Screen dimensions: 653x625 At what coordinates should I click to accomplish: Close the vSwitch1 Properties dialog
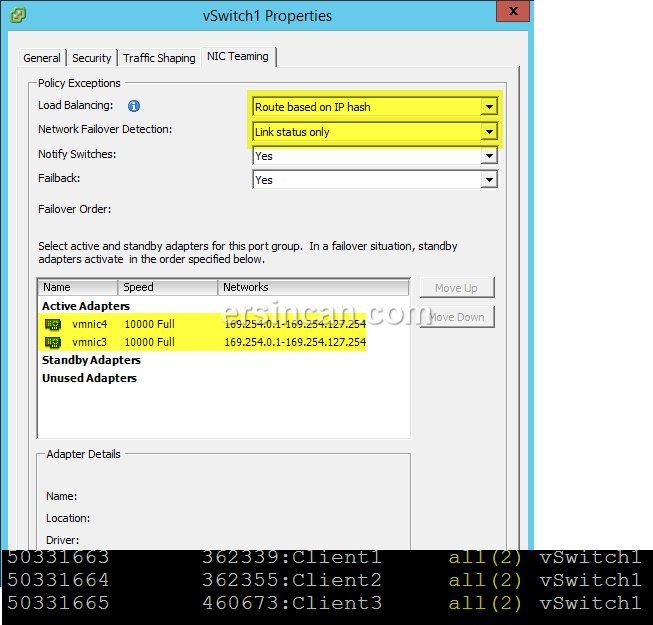pyautogui.click(x=513, y=12)
